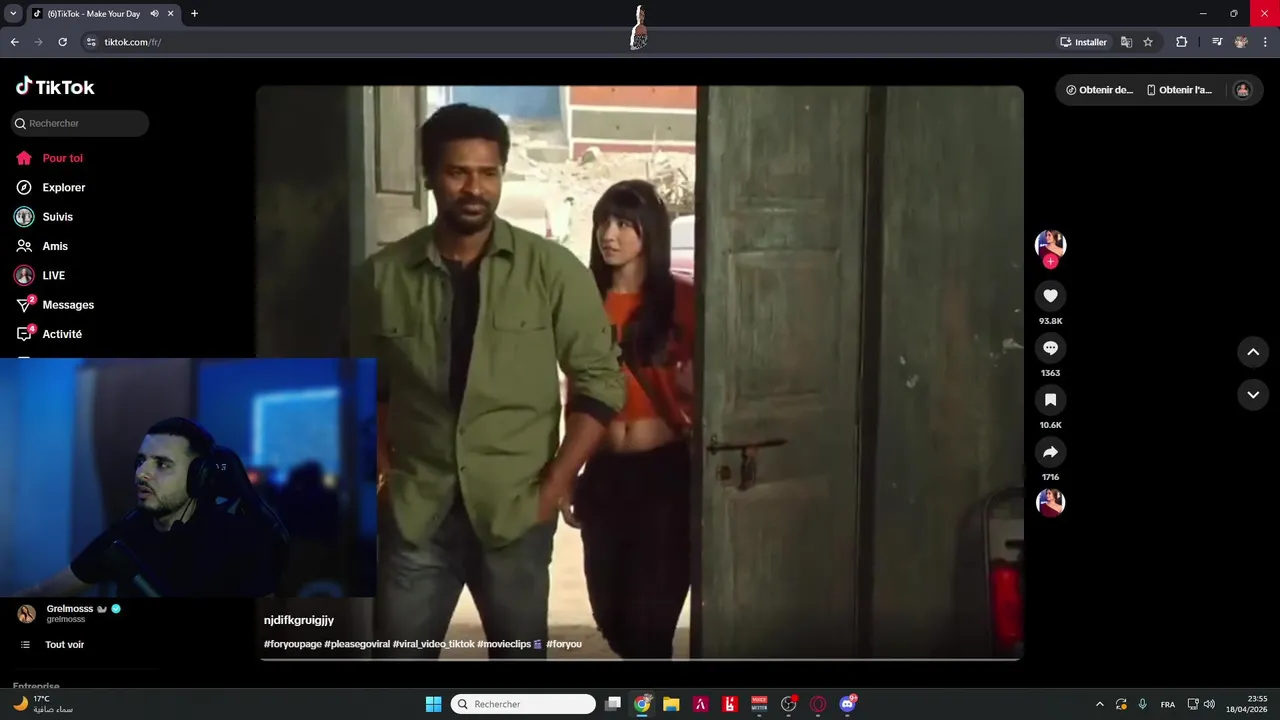Click Obtenir des pièces button
Image resolution: width=1280 pixels, height=720 pixels.
click(x=1099, y=90)
